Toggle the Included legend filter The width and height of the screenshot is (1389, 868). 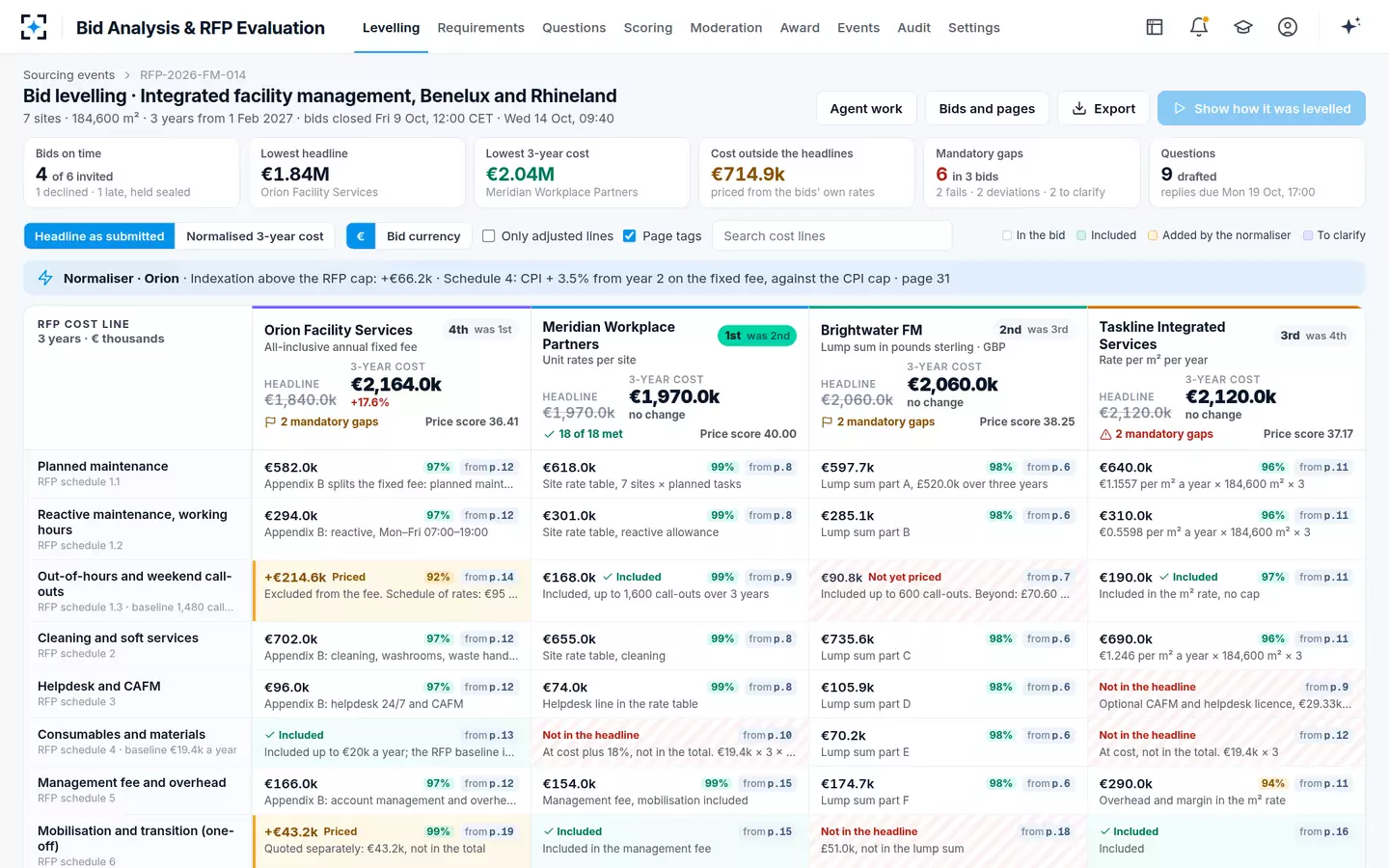1106,235
